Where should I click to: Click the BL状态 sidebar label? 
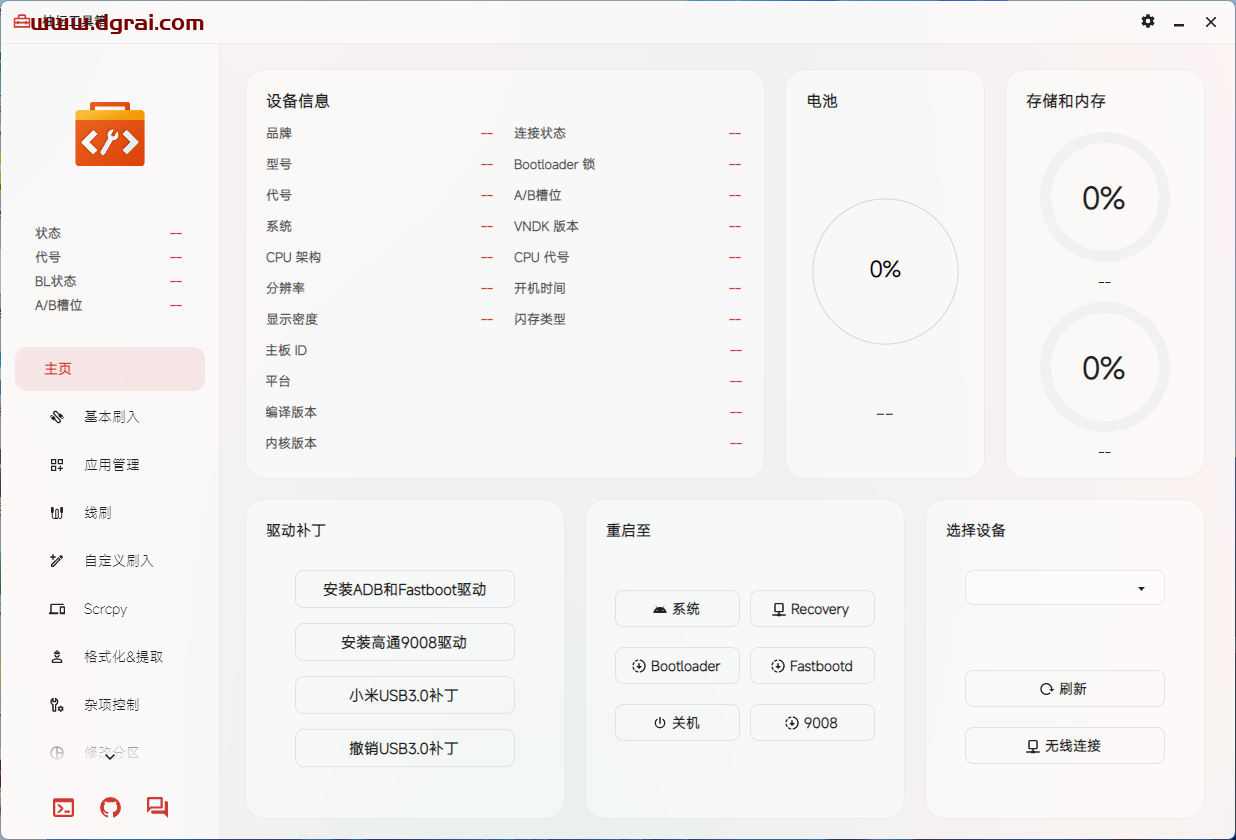click(x=56, y=281)
